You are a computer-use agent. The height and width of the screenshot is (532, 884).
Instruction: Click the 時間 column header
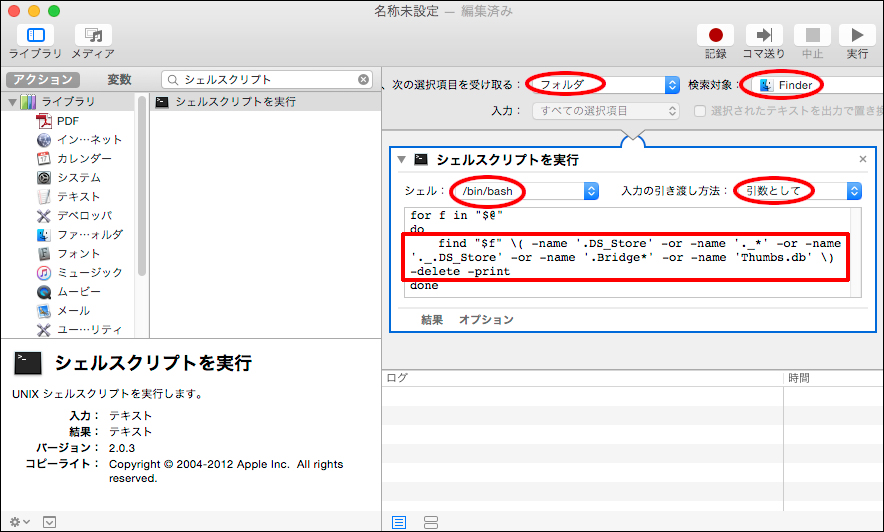click(x=833, y=378)
